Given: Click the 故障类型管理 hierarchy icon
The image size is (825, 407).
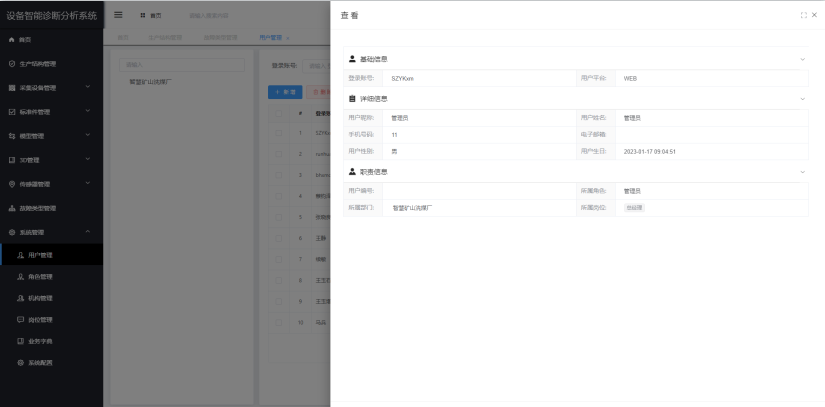Looking at the screenshot, I should (x=12, y=208).
